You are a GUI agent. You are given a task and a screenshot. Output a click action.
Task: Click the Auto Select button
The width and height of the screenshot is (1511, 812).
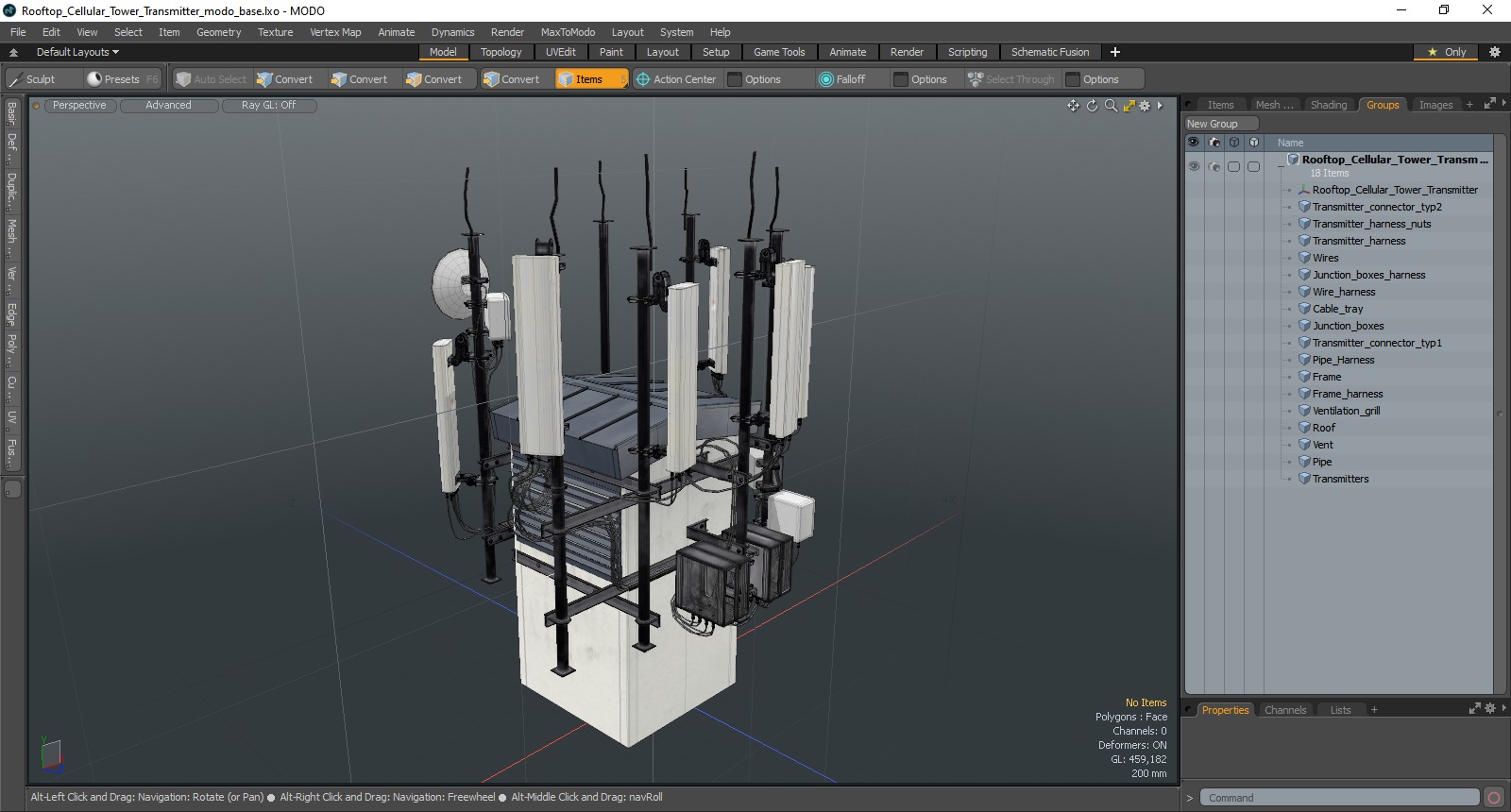click(x=212, y=79)
